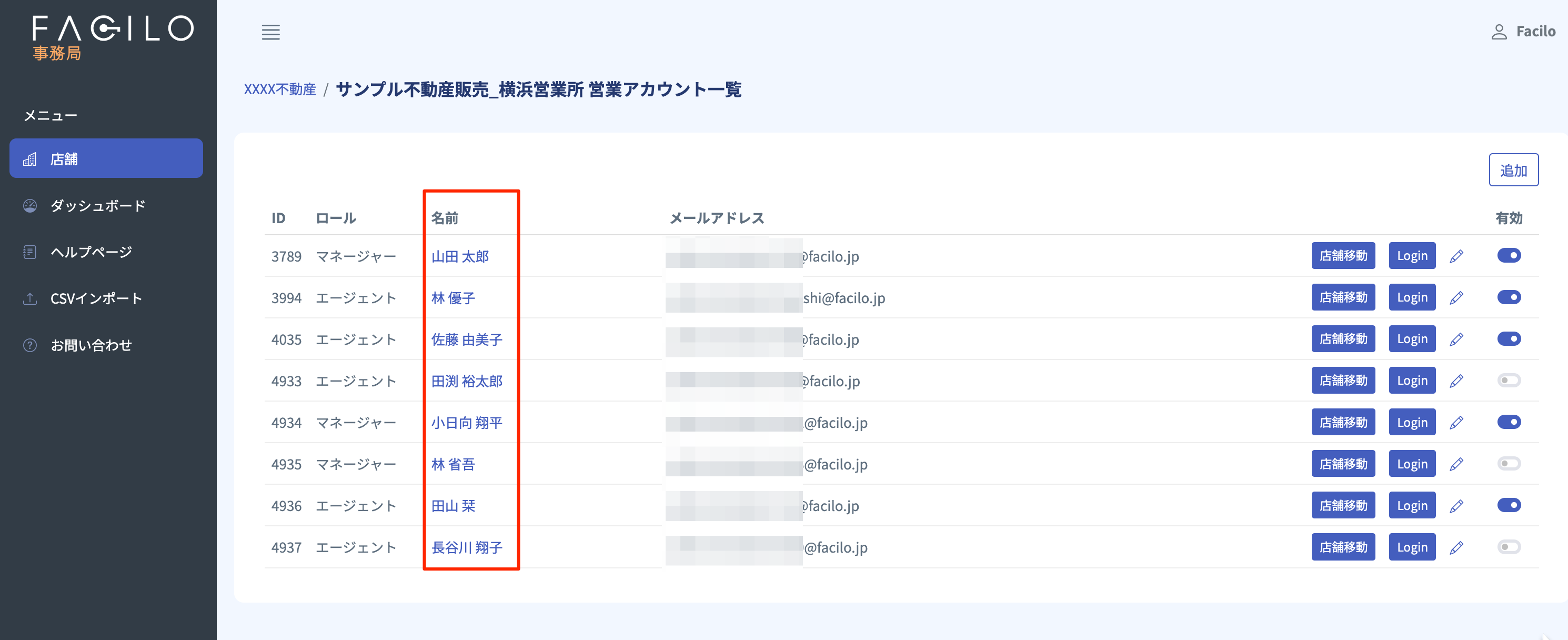Click Login for 田山 栞
This screenshot has width=1568, height=640.
click(x=1412, y=505)
